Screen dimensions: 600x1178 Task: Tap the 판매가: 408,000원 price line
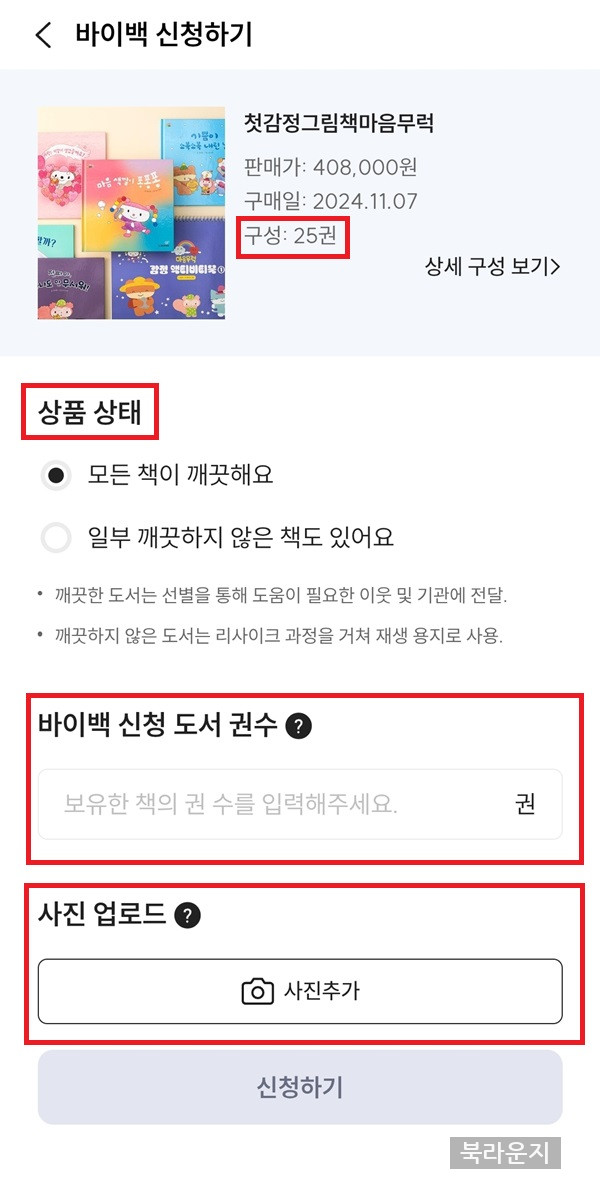330,167
